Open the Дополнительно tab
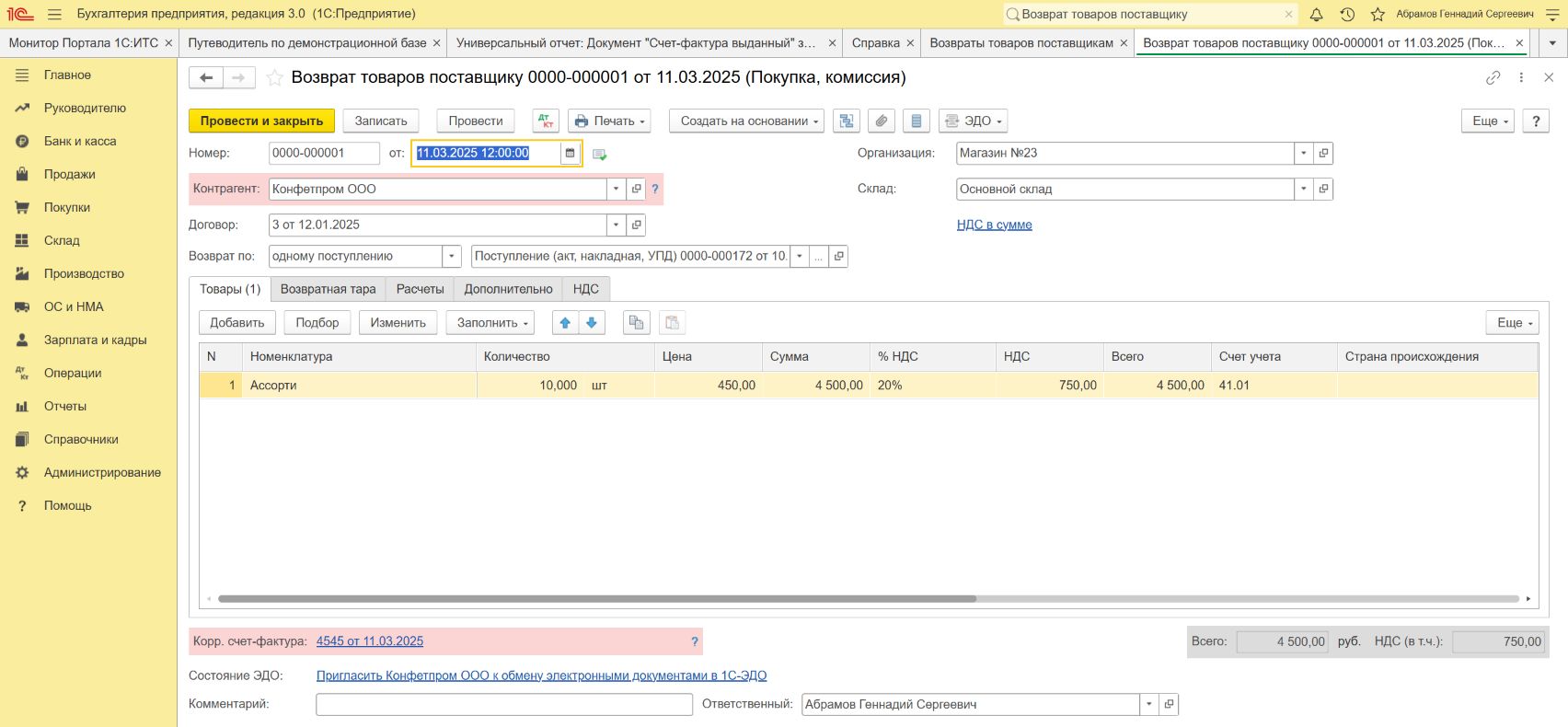 tap(508, 289)
